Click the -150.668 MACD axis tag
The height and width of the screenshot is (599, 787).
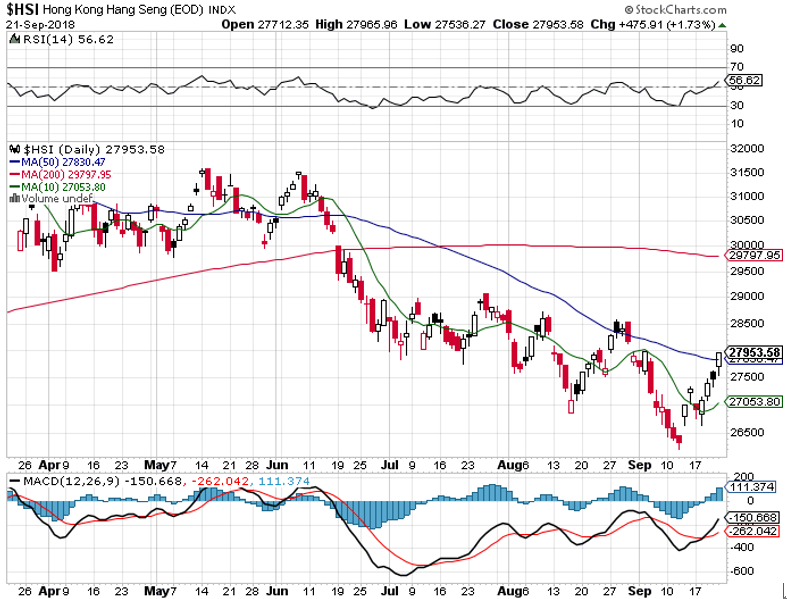click(753, 518)
